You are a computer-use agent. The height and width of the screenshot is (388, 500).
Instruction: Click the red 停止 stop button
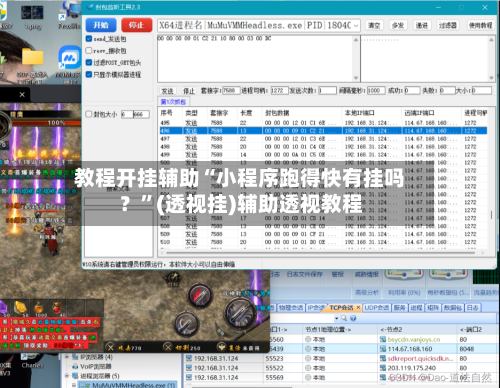(x=136, y=25)
